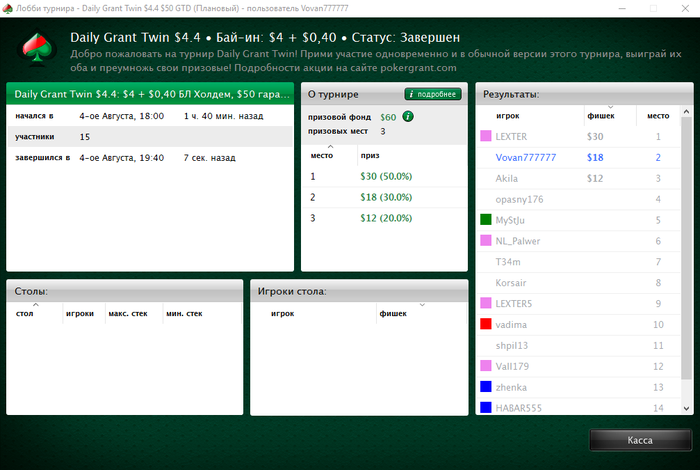Click the pink color tag next to NL_Palwer

(x=486, y=241)
